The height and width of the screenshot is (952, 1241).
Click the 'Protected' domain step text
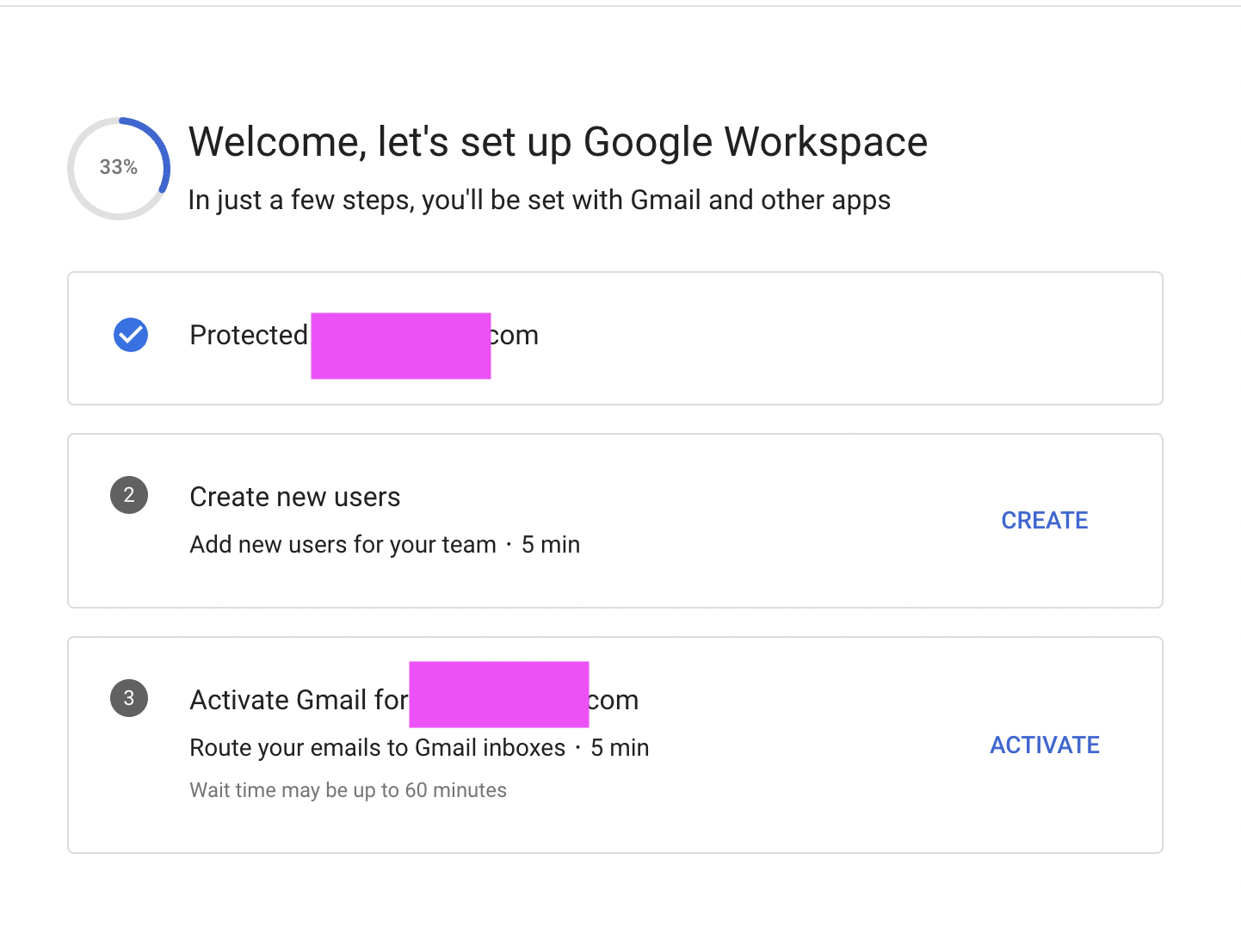[x=248, y=335]
